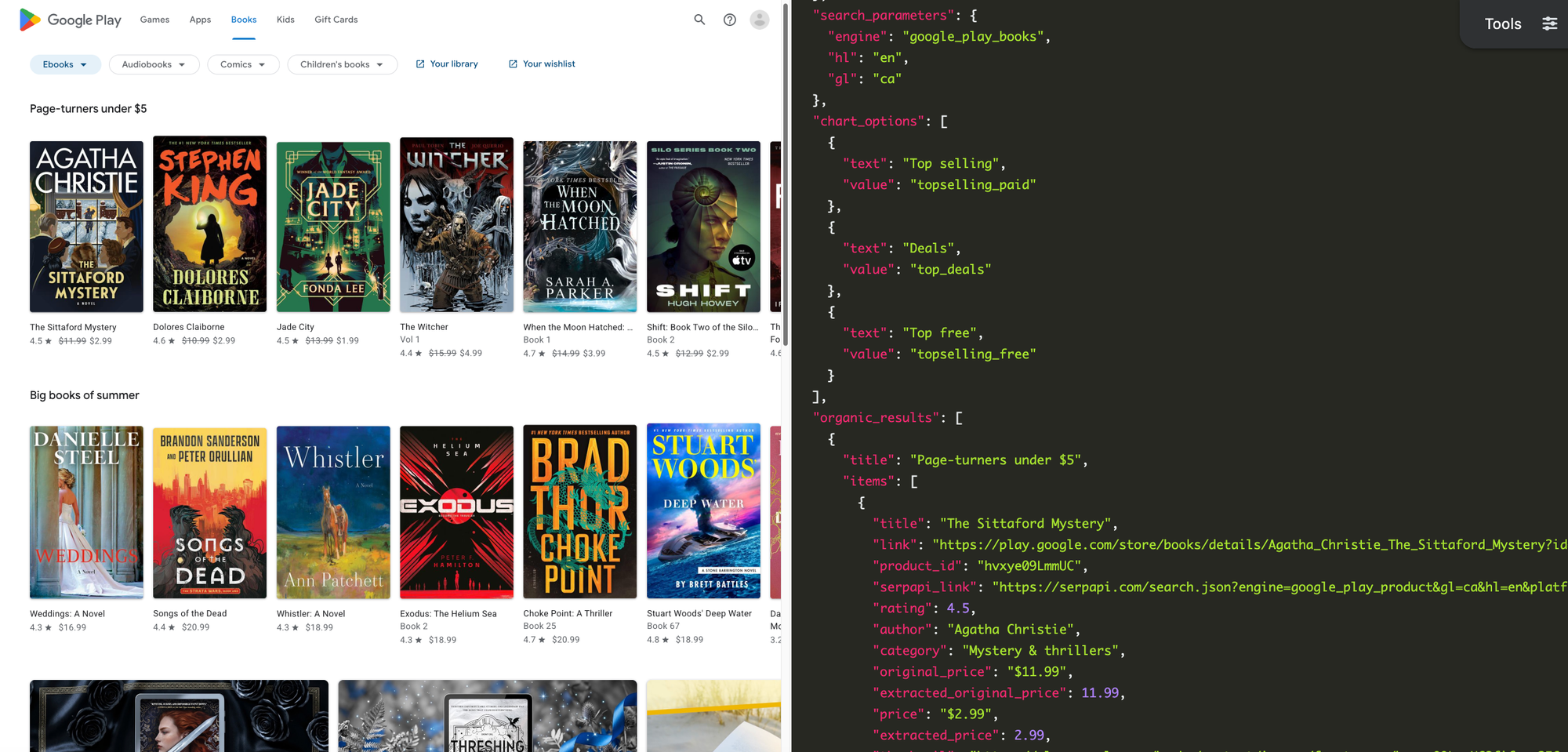
Task: Open the Apps tab
Action: click(x=200, y=20)
